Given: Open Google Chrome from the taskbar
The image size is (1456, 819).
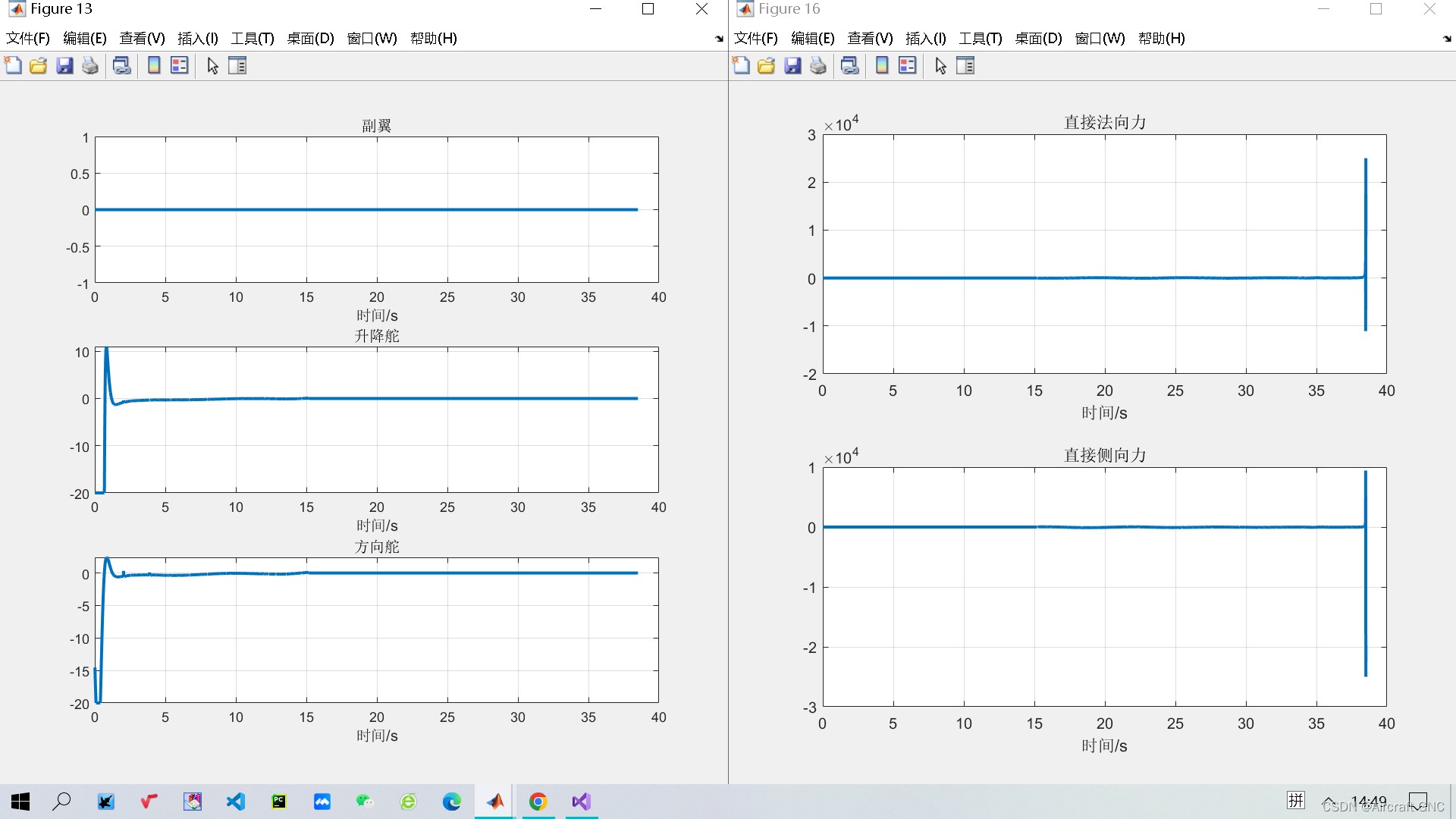Looking at the screenshot, I should pos(538,802).
